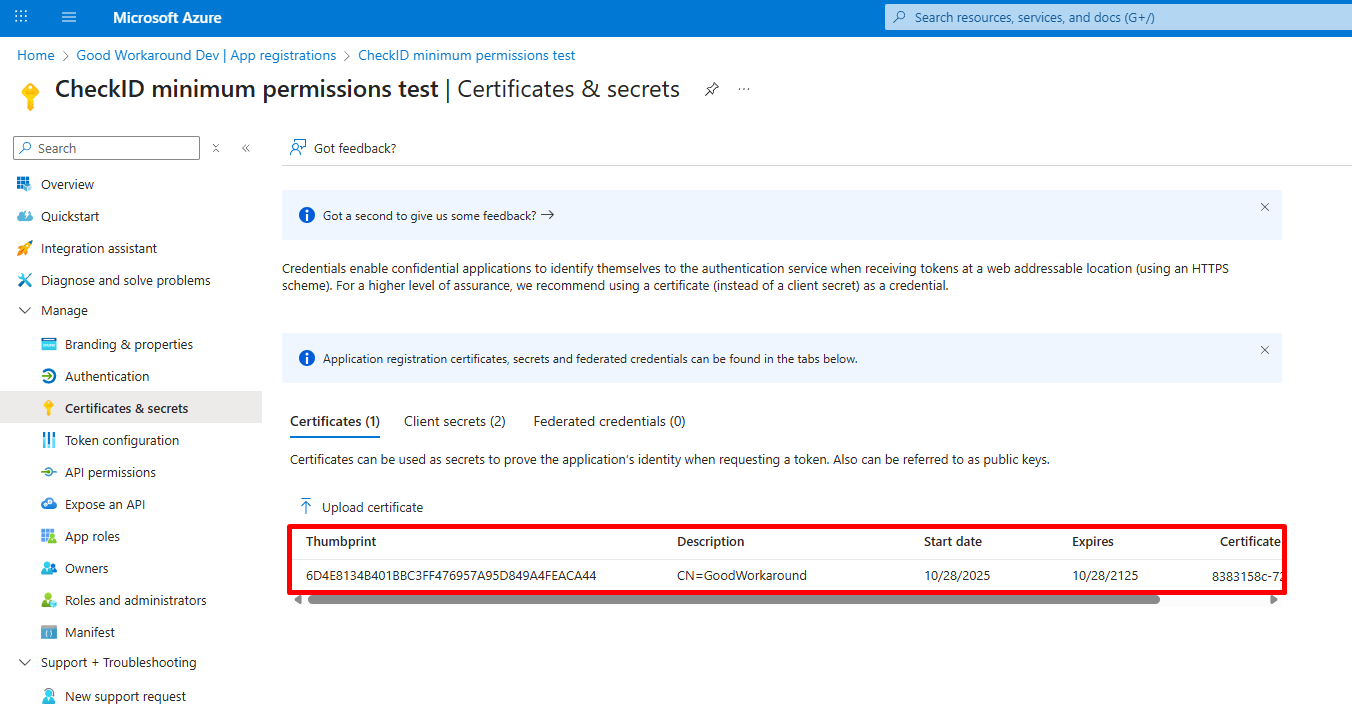
Task: Dismiss the feedback prompt banner
Action: point(1264,207)
